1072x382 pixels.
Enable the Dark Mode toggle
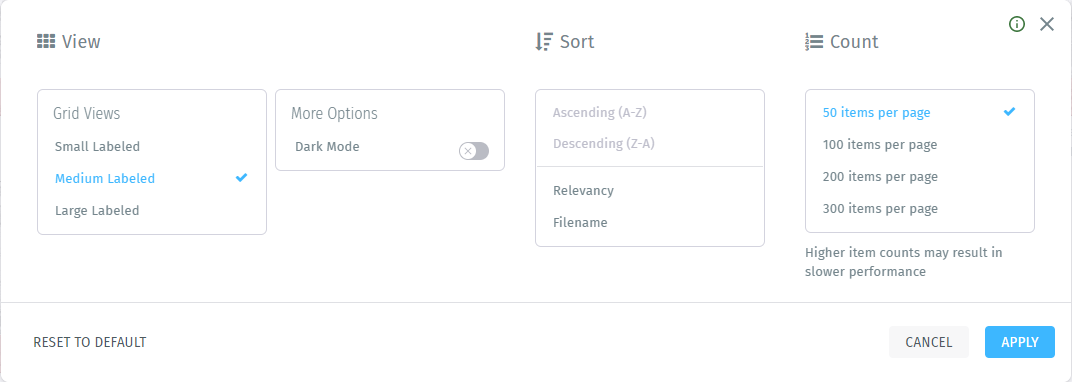coord(474,151)
